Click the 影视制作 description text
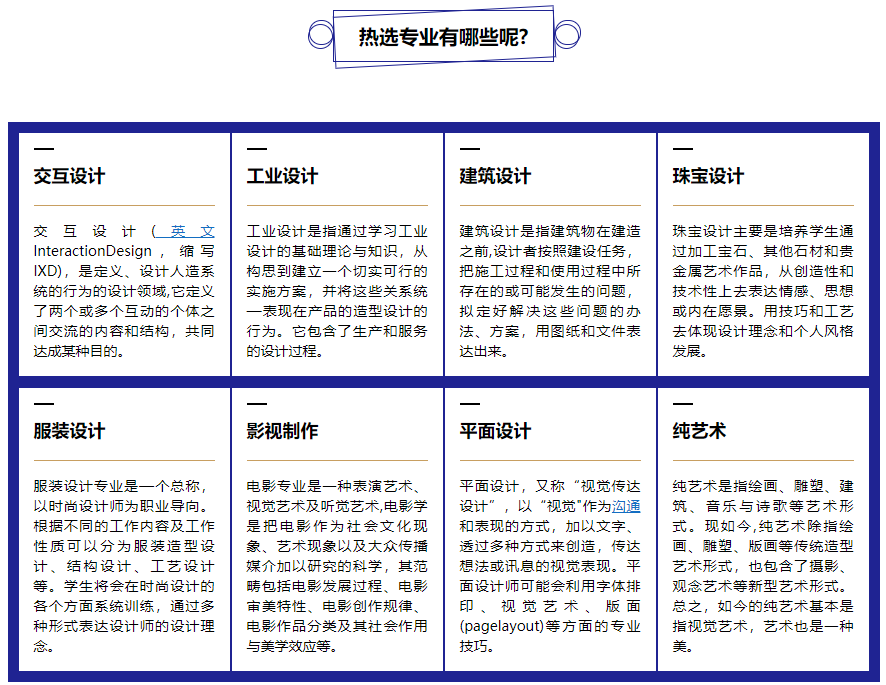The height and width of the screenshot is (685, 886). (x=337, y=566)
